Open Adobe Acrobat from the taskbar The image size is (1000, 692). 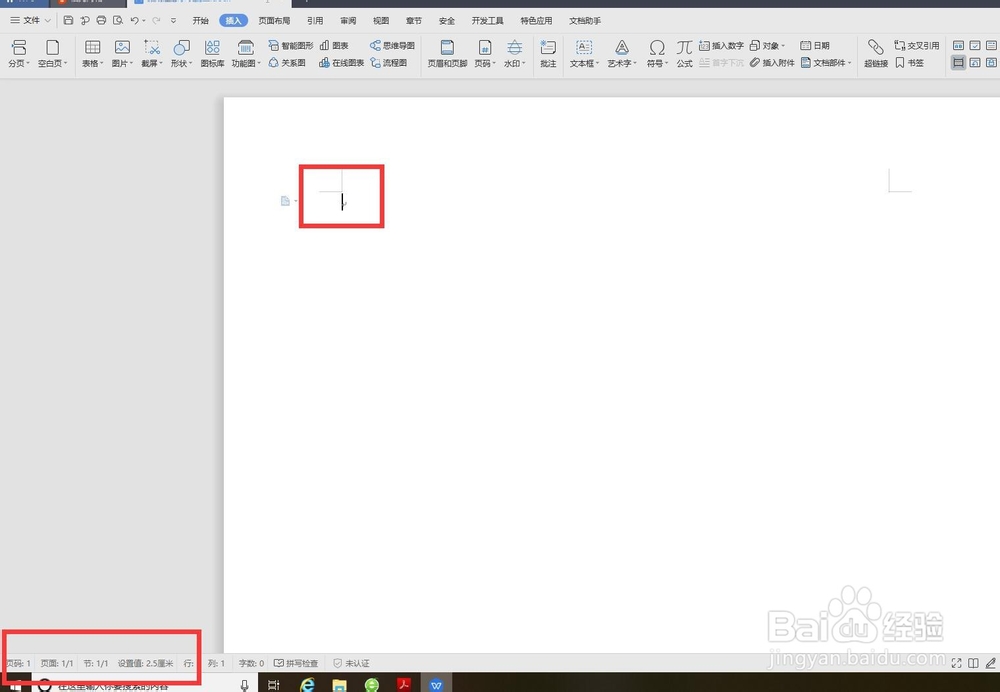tap(404, 684)
